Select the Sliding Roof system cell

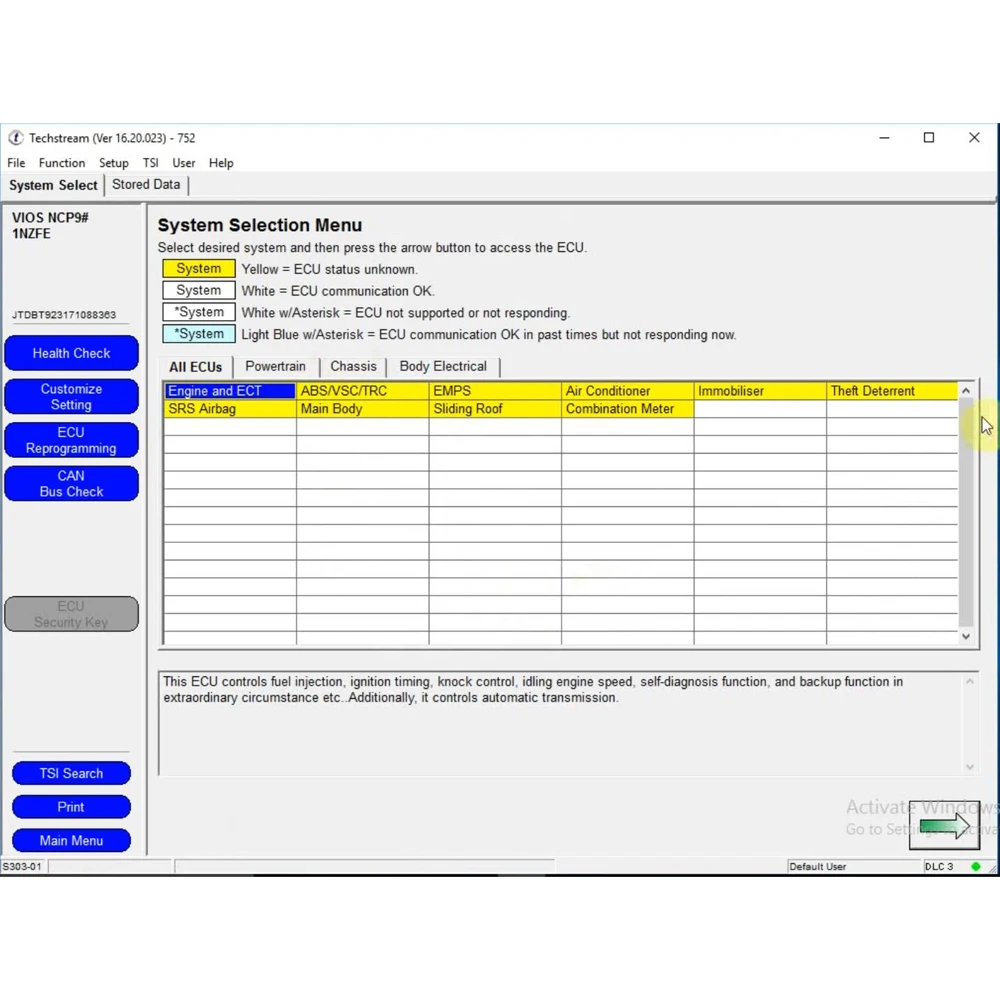coord(495,409)
